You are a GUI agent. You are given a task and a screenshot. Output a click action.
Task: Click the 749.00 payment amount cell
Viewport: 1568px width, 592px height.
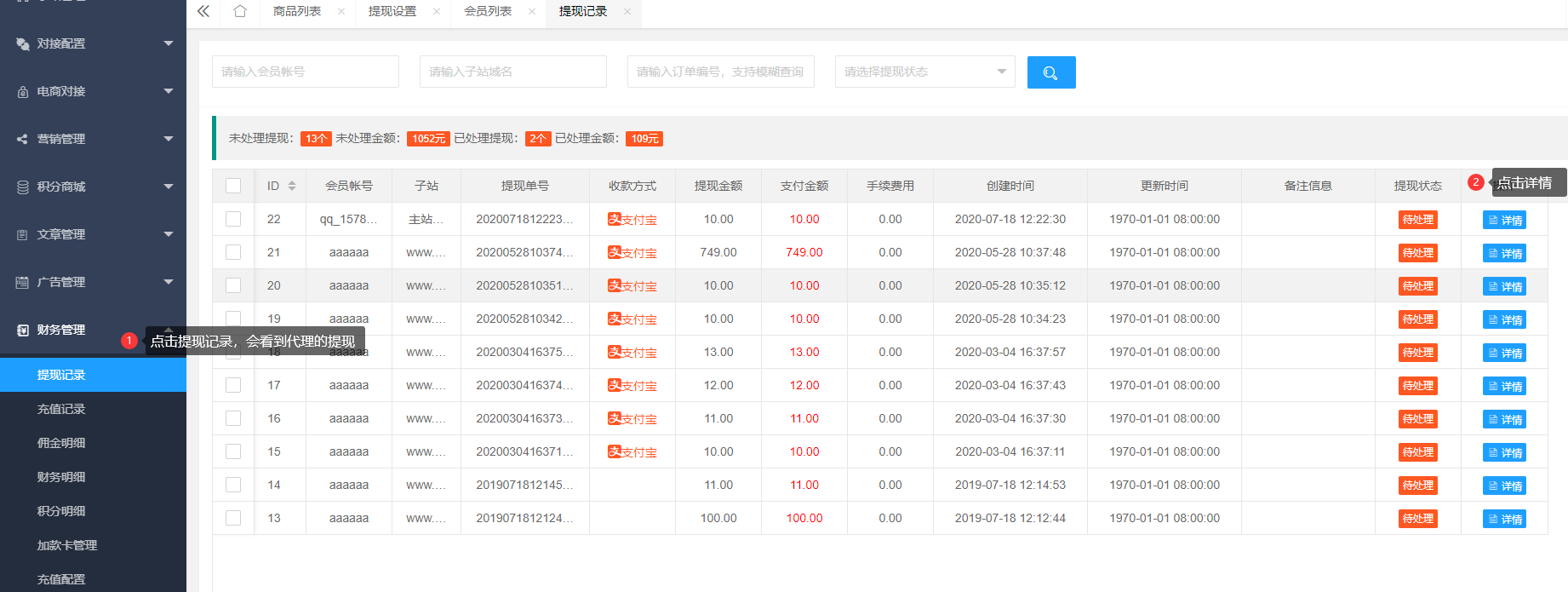[804, 252]
